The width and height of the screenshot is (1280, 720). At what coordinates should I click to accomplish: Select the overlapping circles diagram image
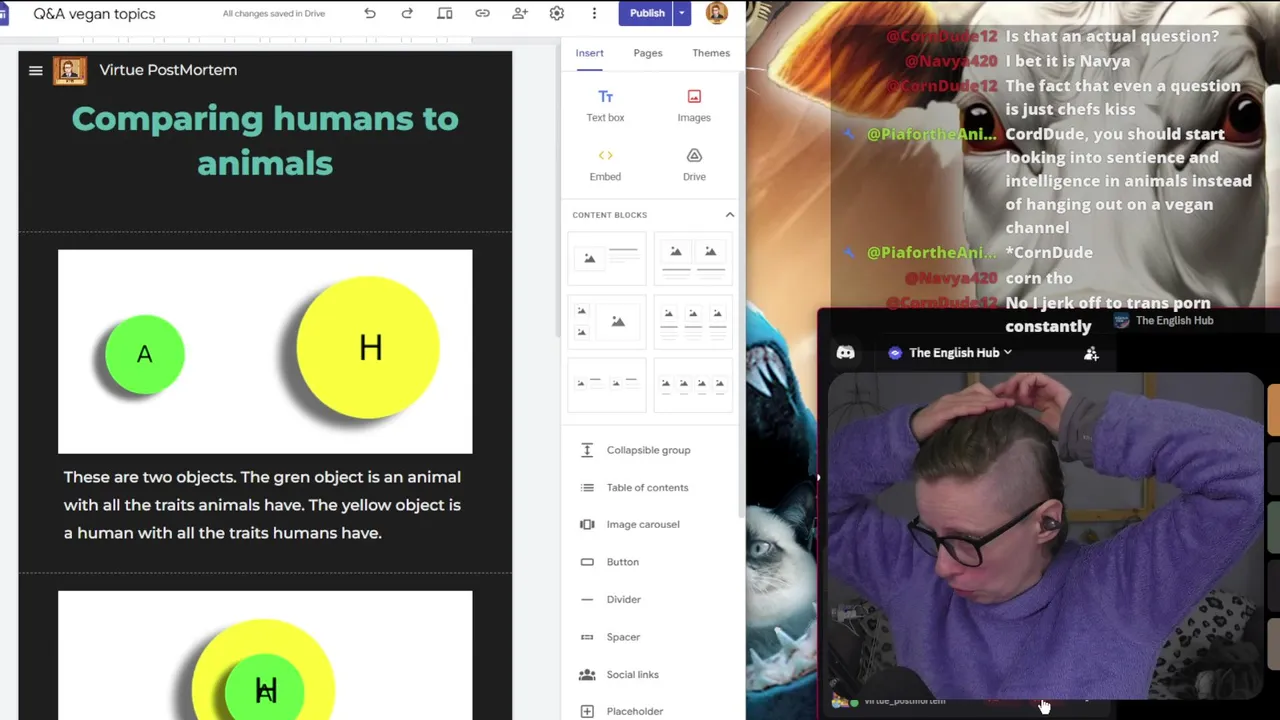click(265, 655)
